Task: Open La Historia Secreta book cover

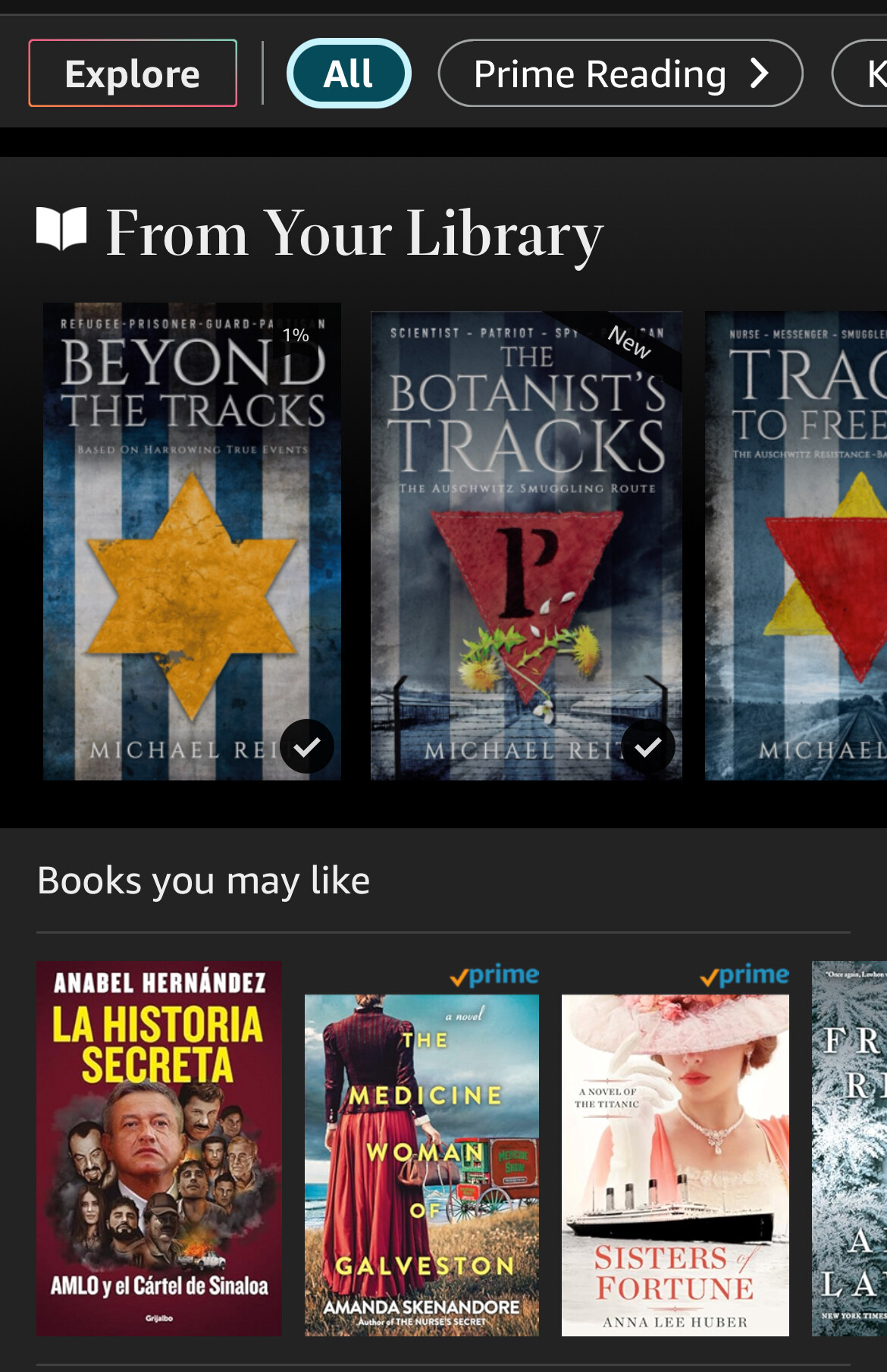Action: 159,1149
